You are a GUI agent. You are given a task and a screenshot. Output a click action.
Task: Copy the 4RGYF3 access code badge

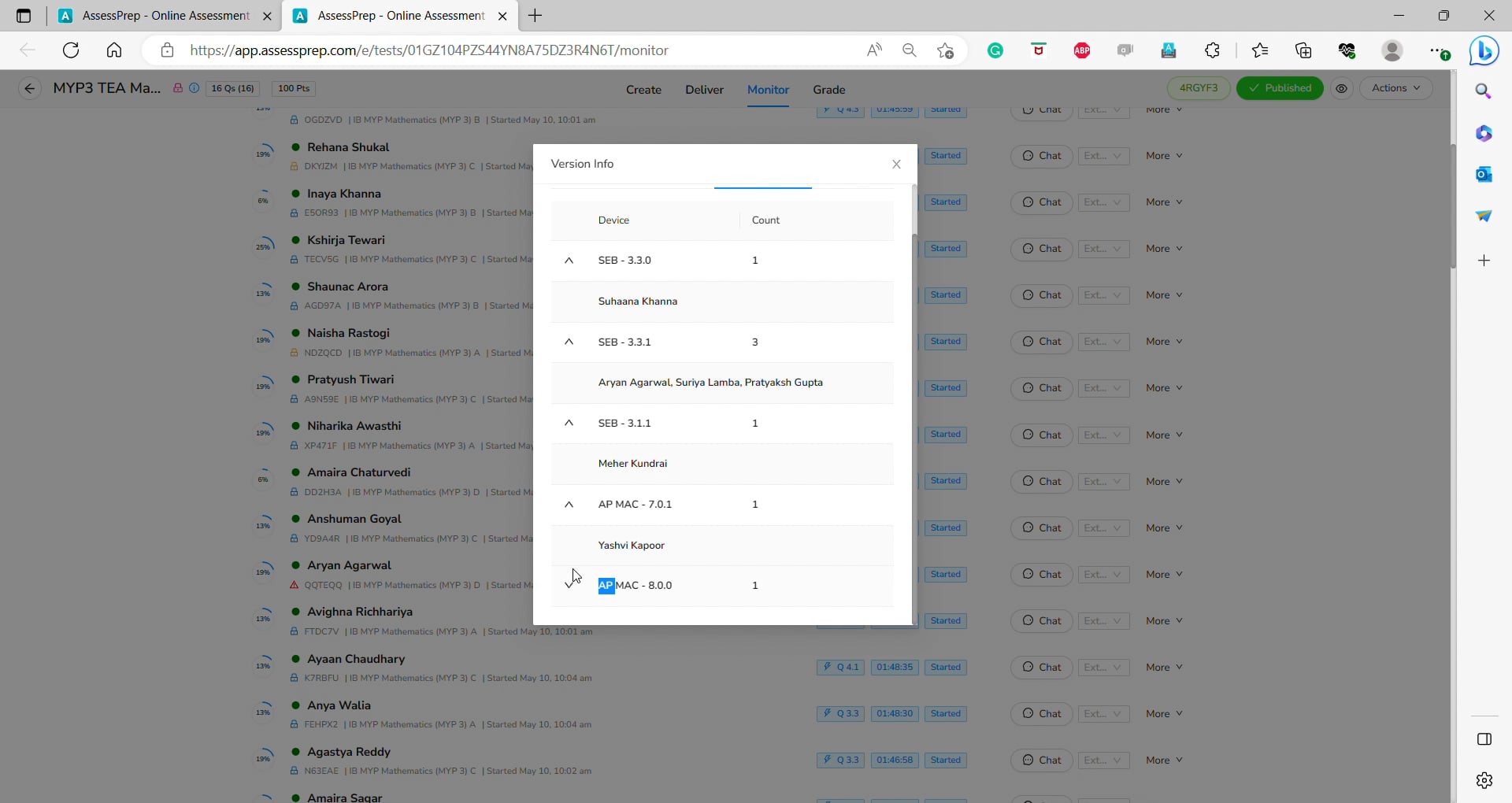tap(1198, 88)
